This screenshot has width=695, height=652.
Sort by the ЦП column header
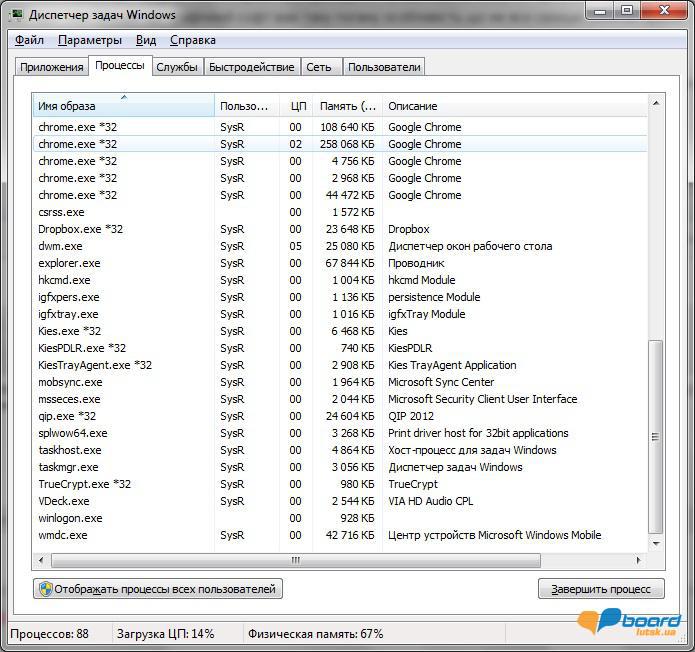tap(297, 106)
